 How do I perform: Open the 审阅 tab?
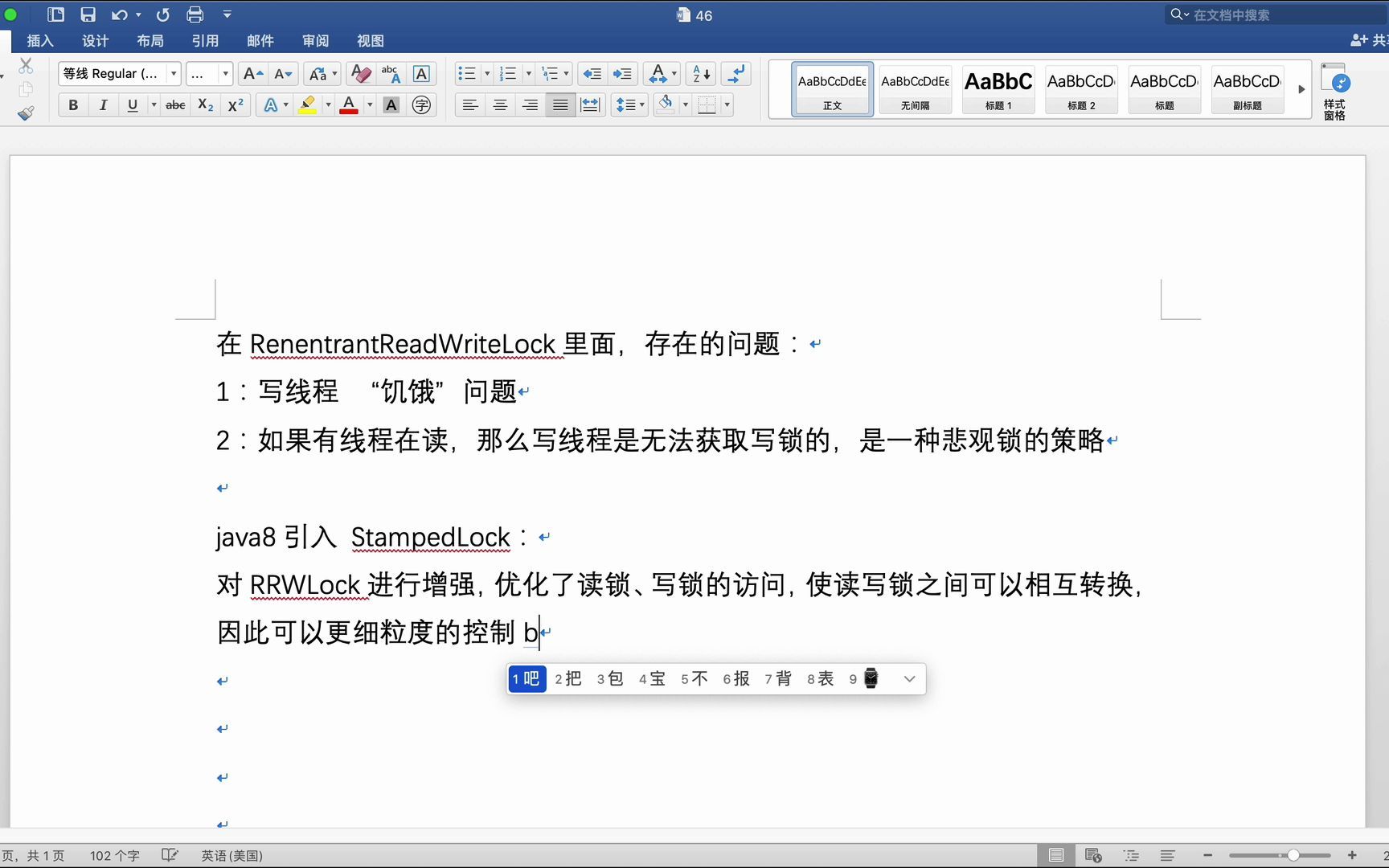pyautogui.click(x=315, y=40)
